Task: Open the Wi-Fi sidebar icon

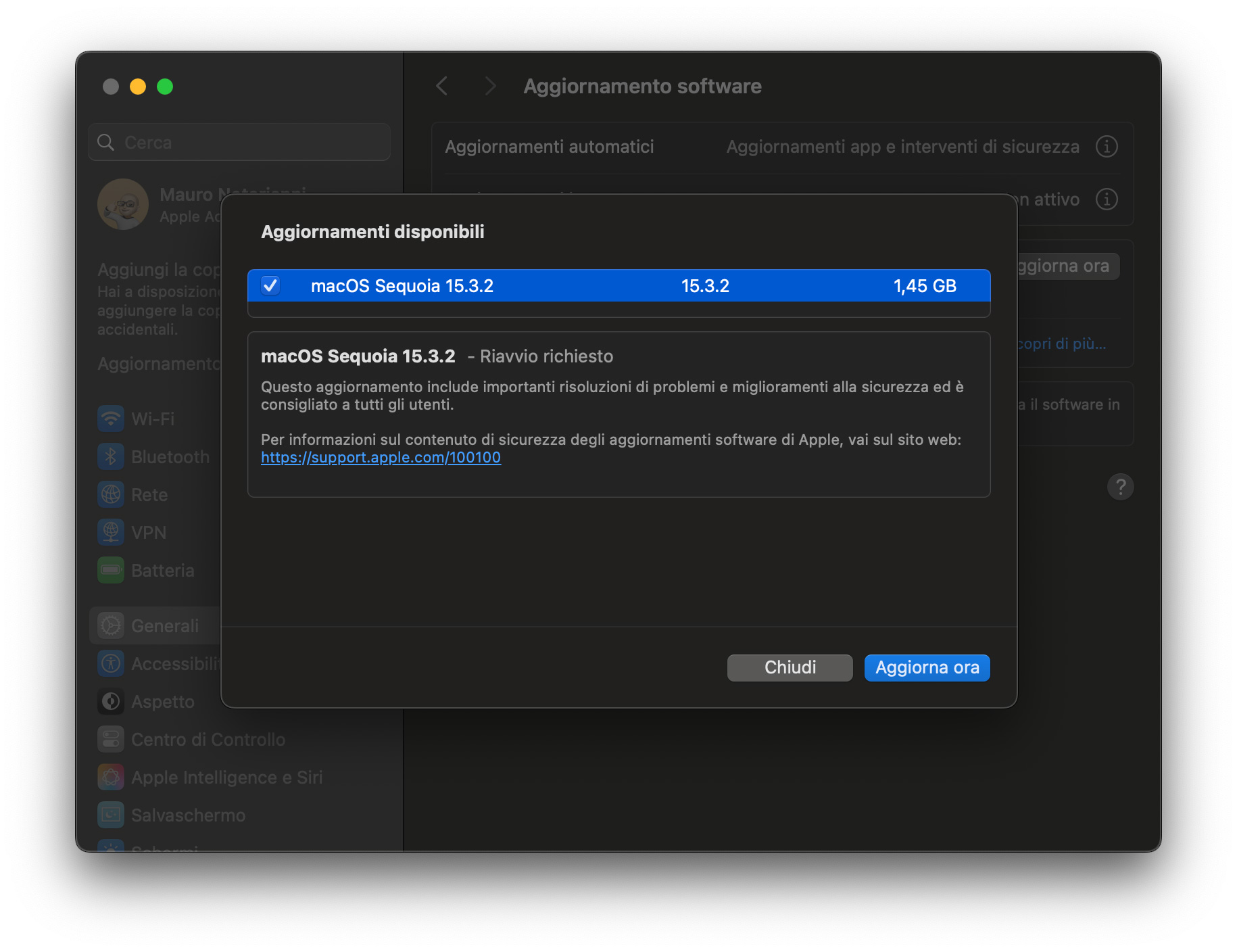Action: coord(111,419)
